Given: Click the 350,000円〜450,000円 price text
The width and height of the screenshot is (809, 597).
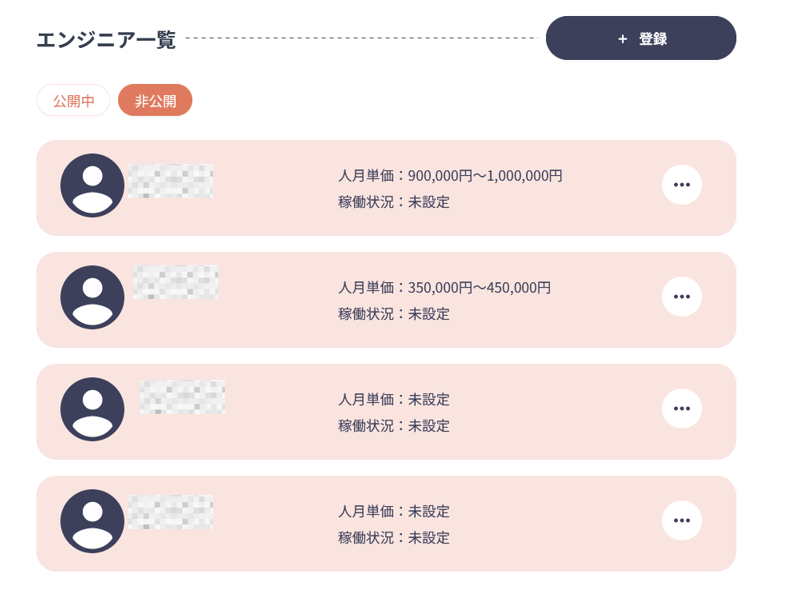Looking at the screenshot, I should (x=479, y=288).
